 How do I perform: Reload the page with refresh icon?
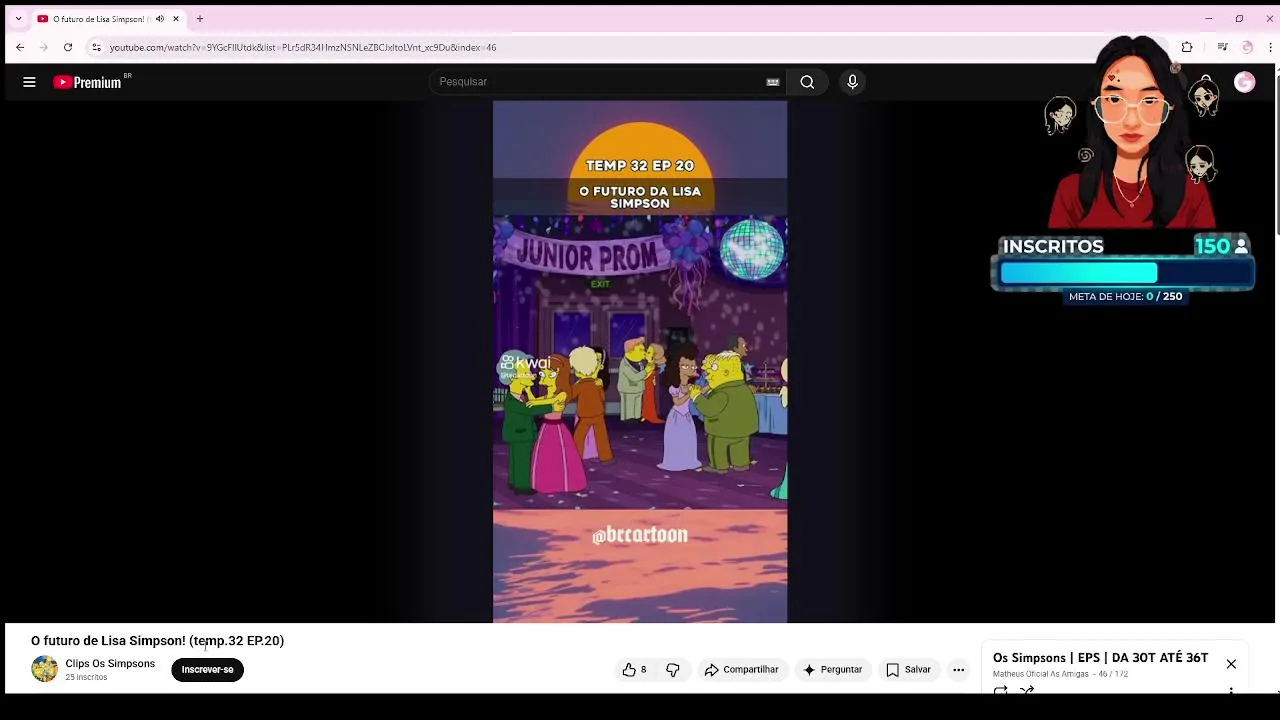(68, 47)
